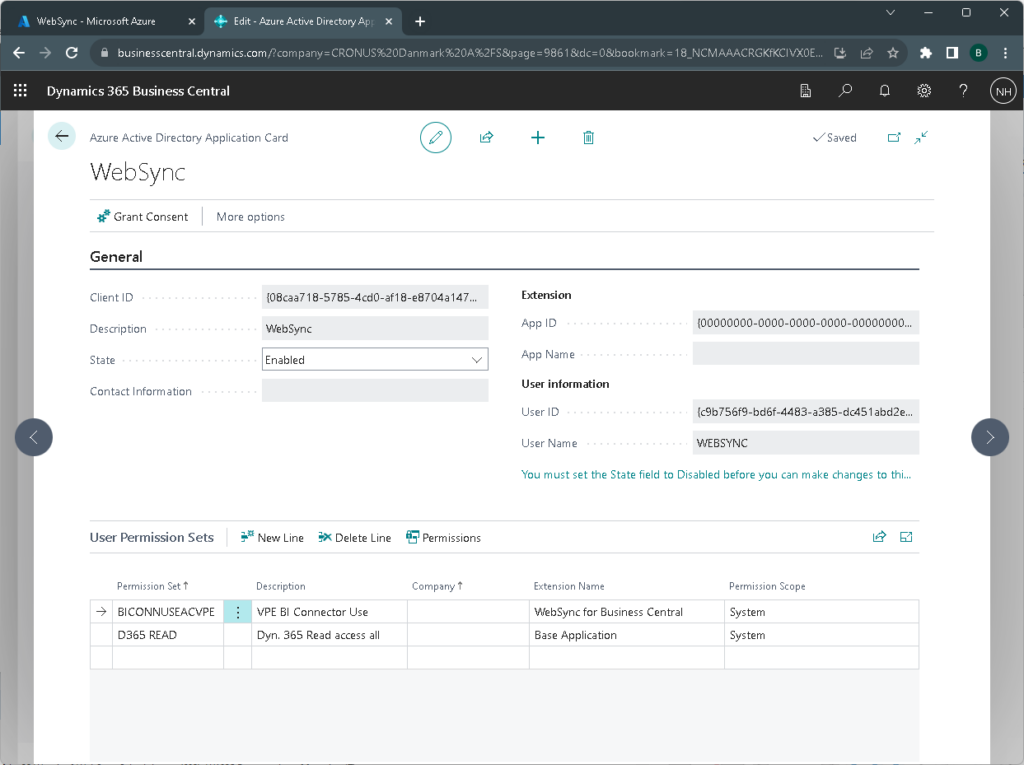Screen dimensions: 1024x765
Task: Click the pencil edit icon
Action: tap(435, 138)
